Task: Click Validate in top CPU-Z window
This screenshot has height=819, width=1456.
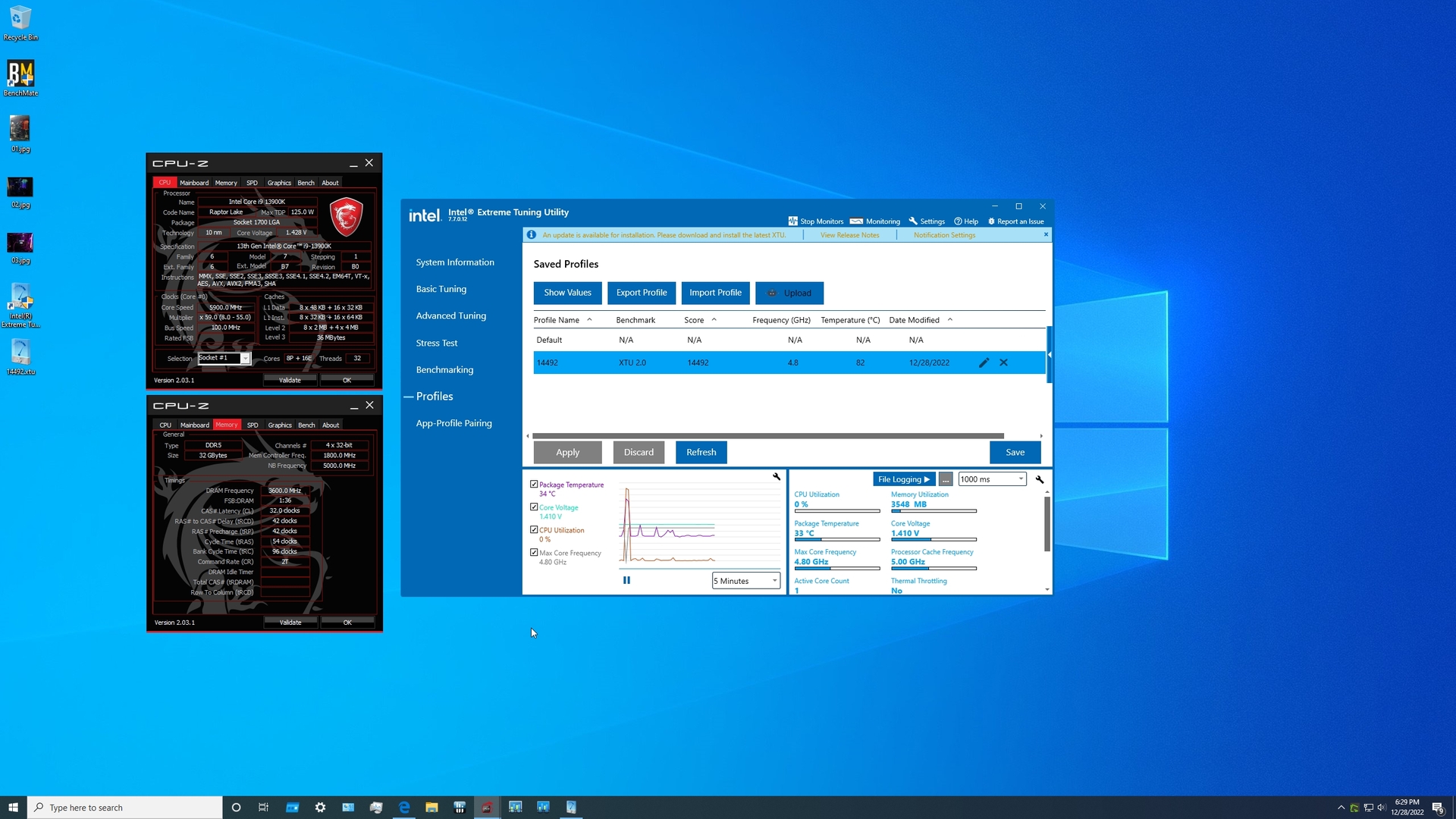Action: point(290,380)
